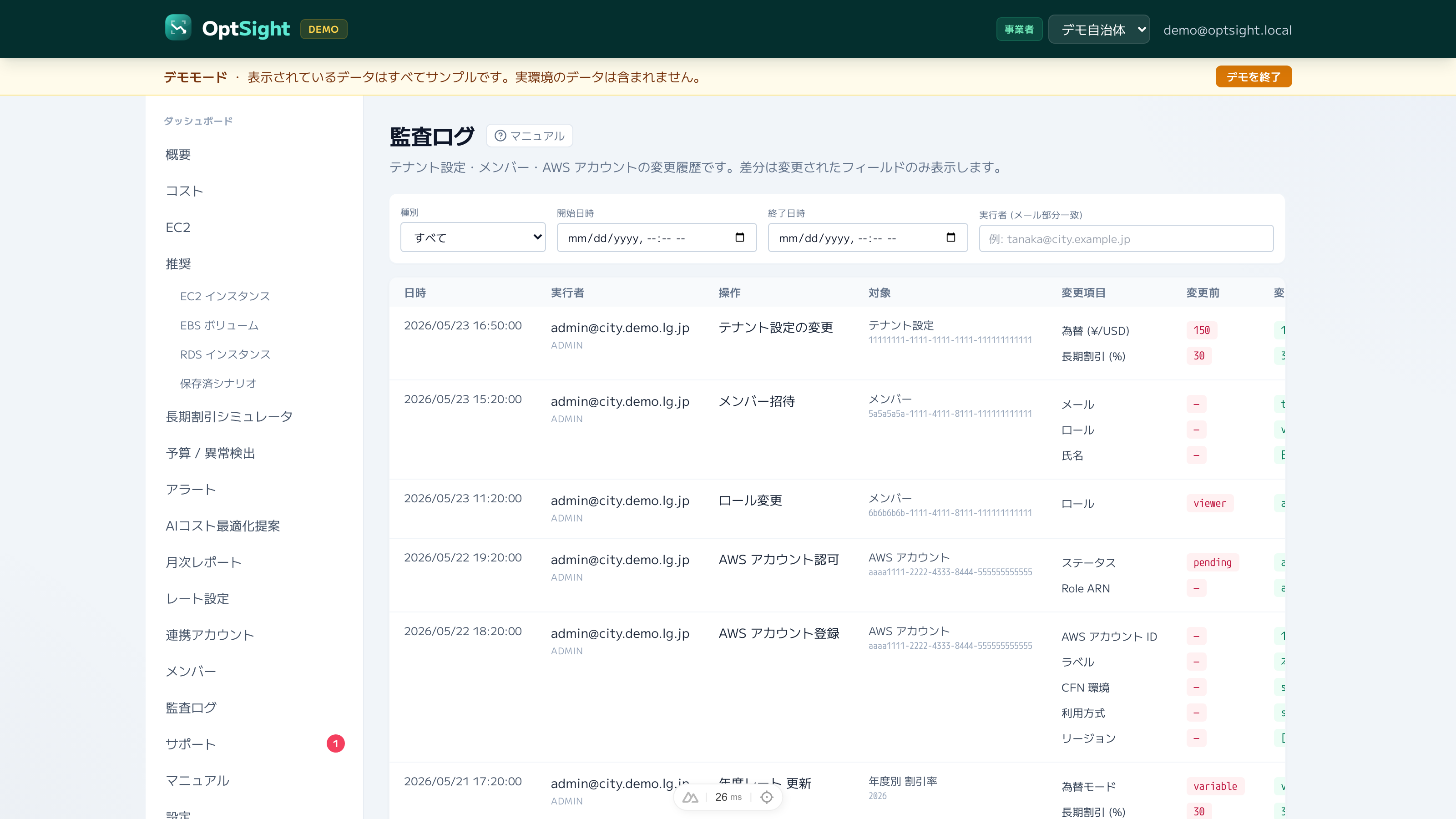Click CFN 環境 change item
Image resolution: width=1456 pixels, height=819 pixels.
point(1085,688)
